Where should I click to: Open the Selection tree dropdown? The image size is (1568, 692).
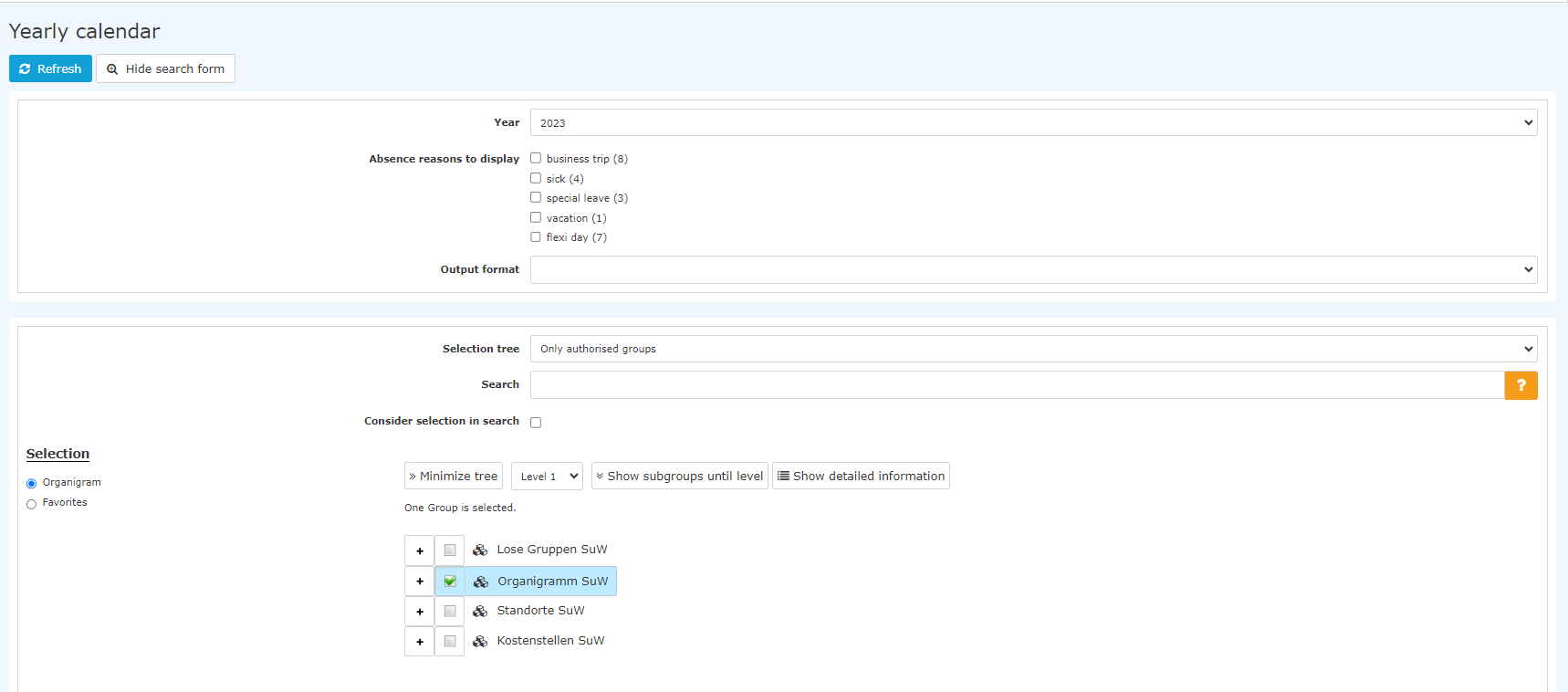click(x=1033, y=349)
